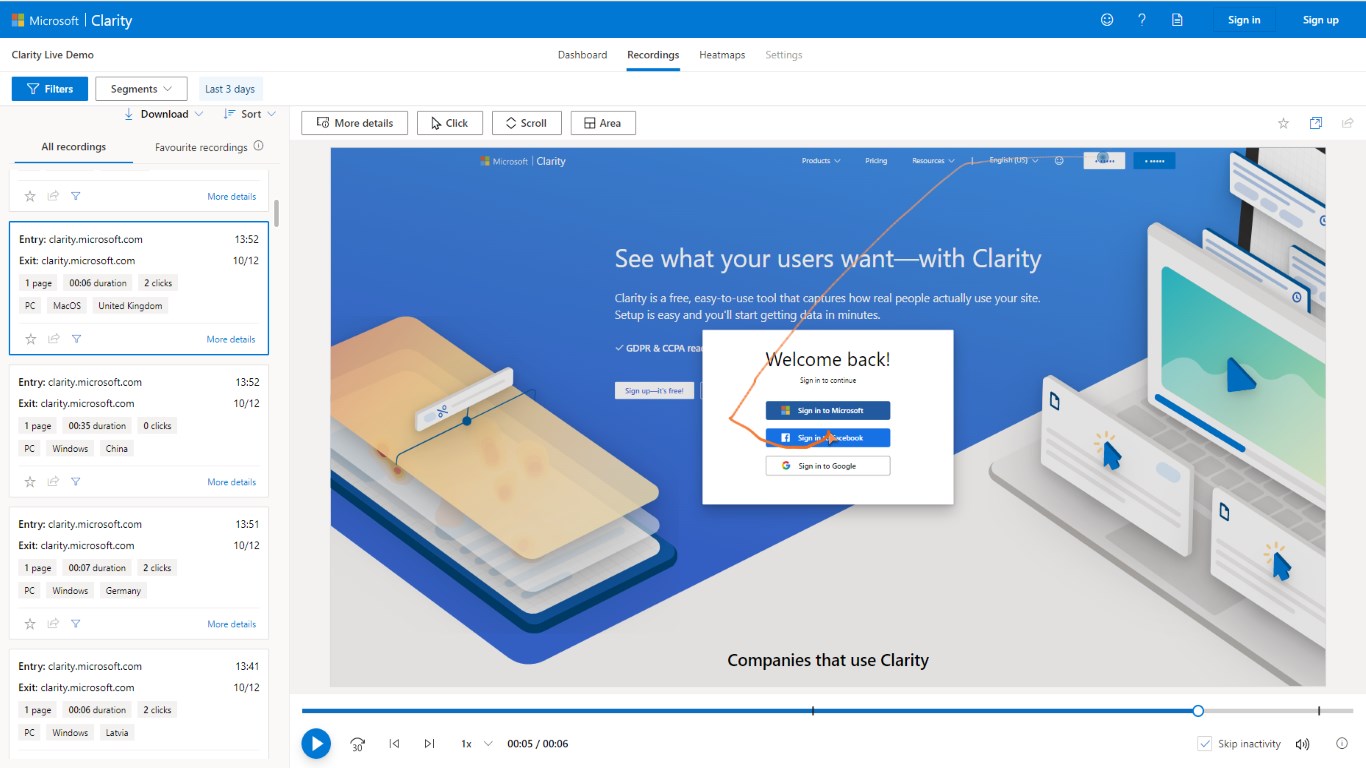This screenshot has height=768, width=1366.
Task: Jump to first event marker on timeline
Action: (813, 711)
